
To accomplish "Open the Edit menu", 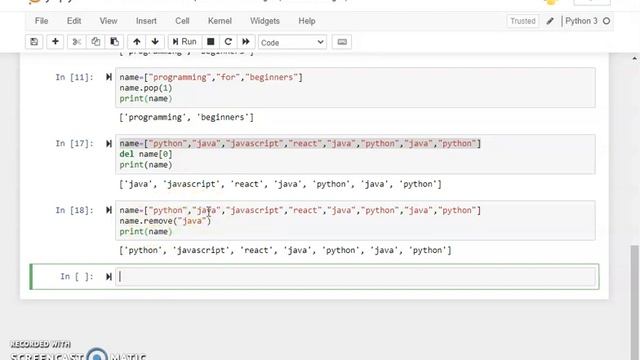I will click(74, 21).
